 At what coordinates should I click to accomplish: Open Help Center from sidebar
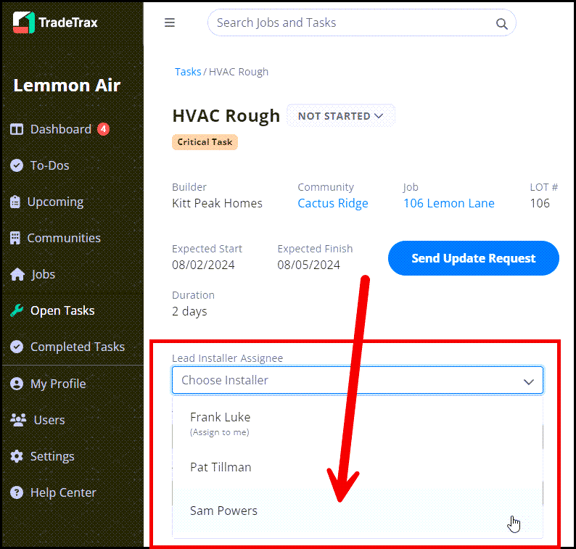point(63,492)
